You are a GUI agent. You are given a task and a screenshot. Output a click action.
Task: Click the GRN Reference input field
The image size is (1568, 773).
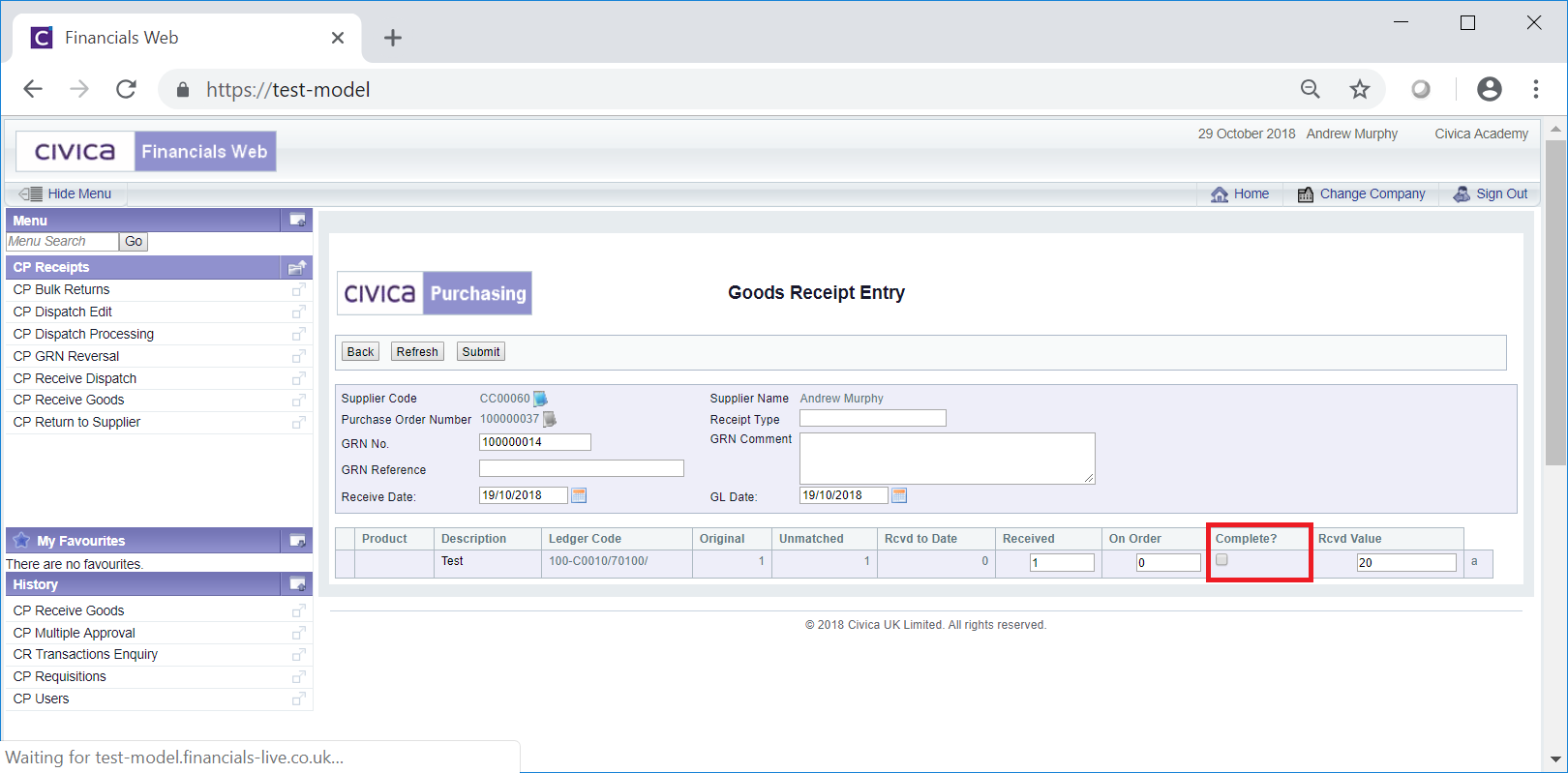582,468
